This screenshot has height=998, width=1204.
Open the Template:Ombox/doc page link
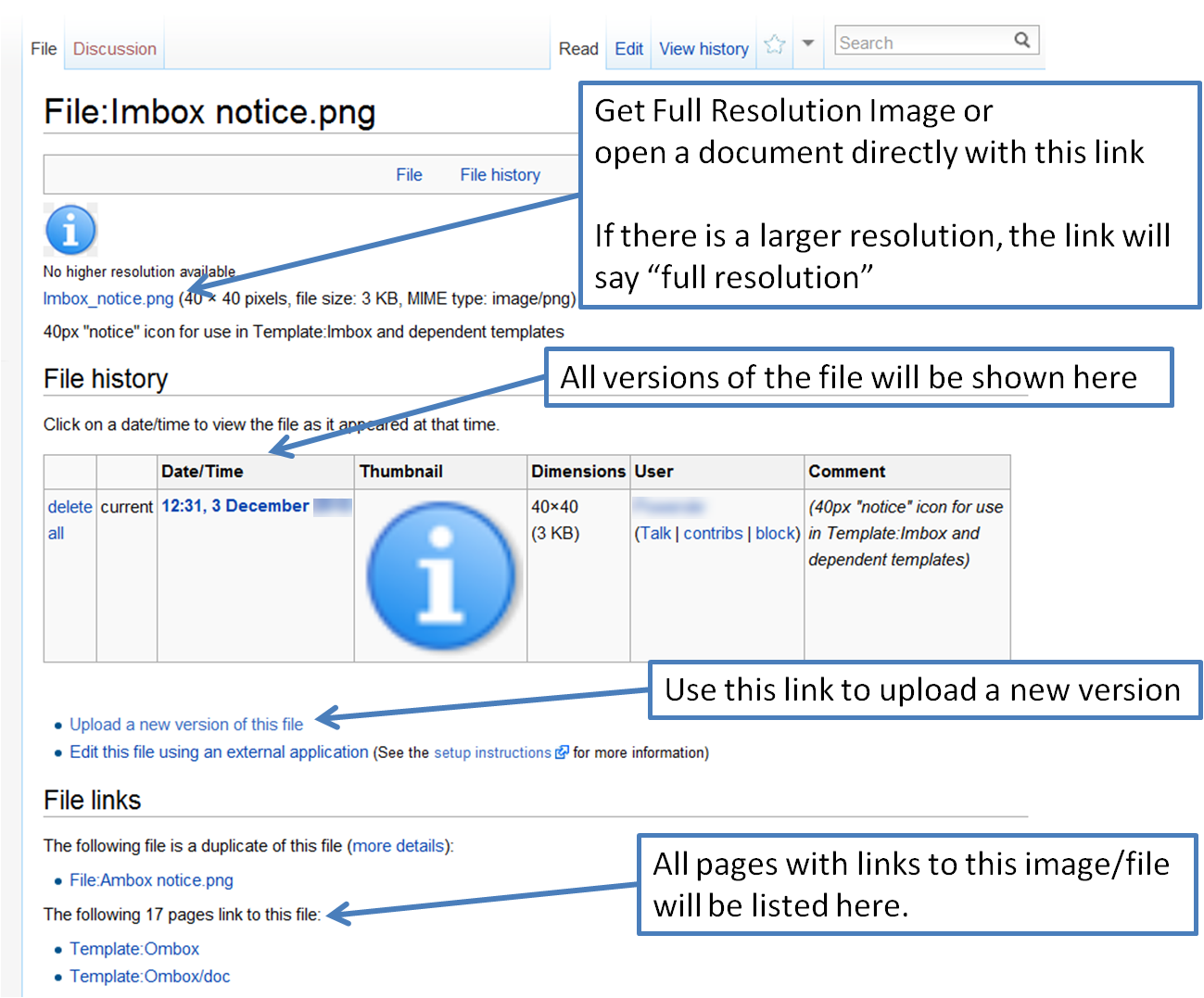(149, 976)
